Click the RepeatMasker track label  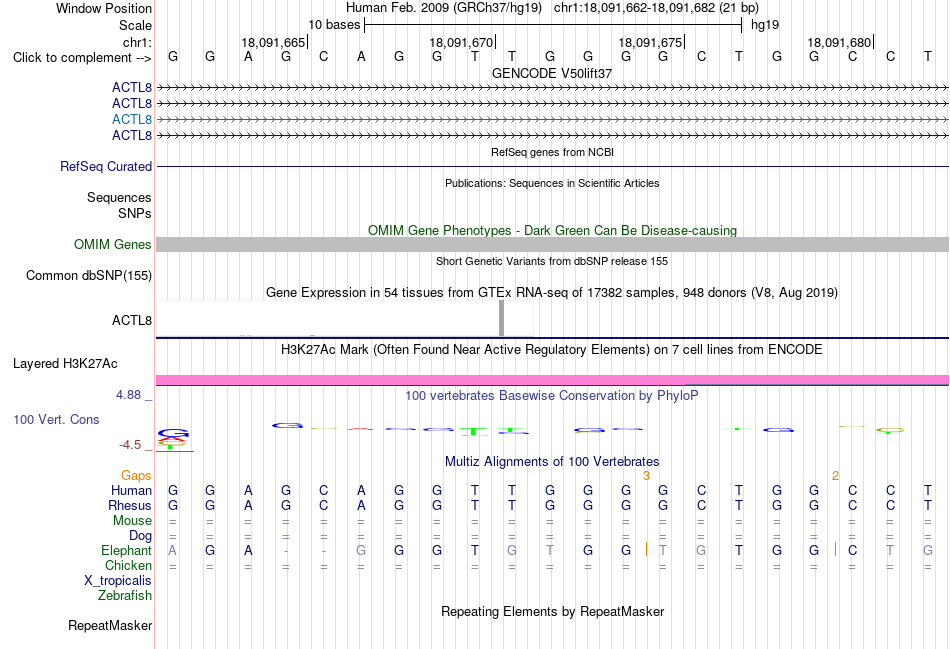pyautogui.click(x=110, y=625)
